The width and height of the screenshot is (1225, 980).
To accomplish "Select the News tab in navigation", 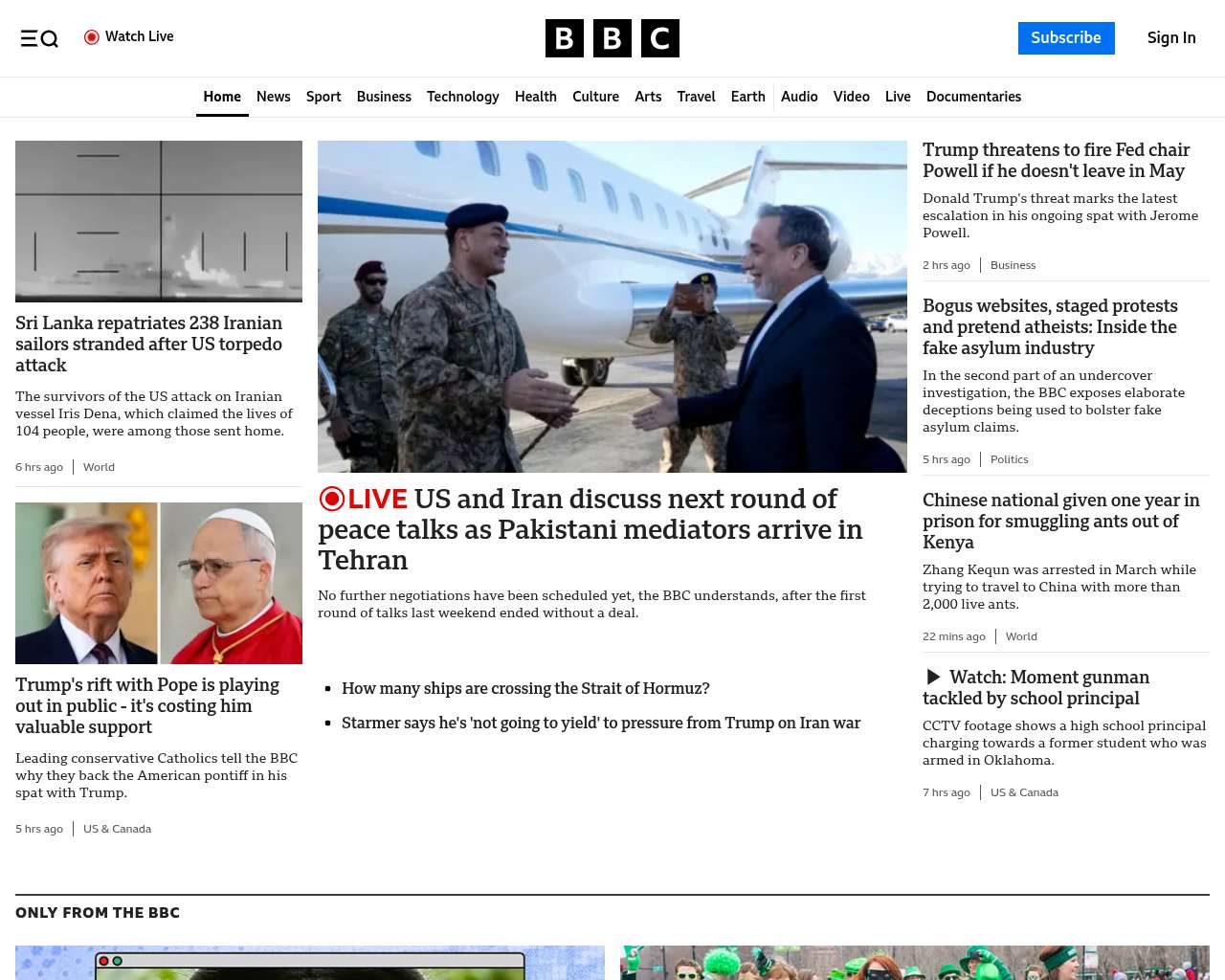I will coord(273,97).
